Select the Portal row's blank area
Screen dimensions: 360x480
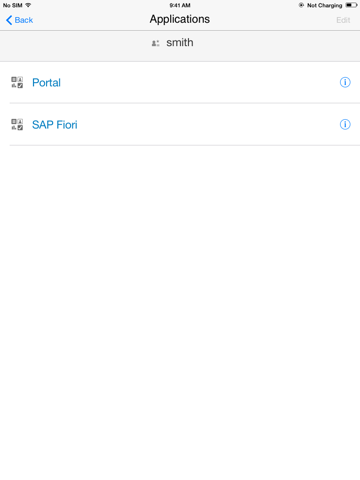200,82
